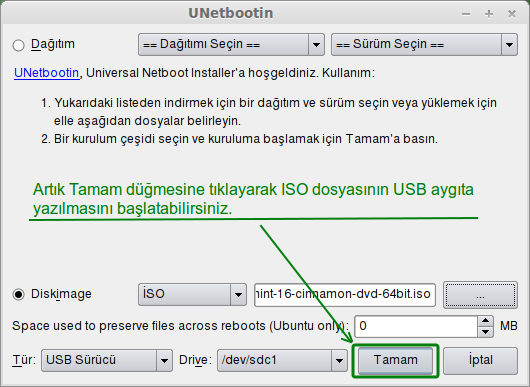This screenshot has width=530, height=387.
Task: Decrease the persistence space with down arrow
Action: coord(486,332)
